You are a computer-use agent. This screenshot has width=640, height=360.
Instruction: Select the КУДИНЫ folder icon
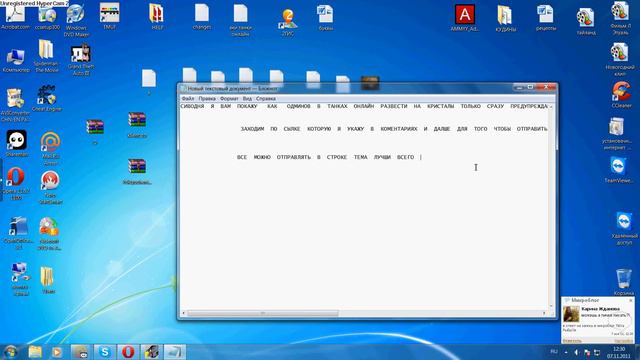point(505,18)
